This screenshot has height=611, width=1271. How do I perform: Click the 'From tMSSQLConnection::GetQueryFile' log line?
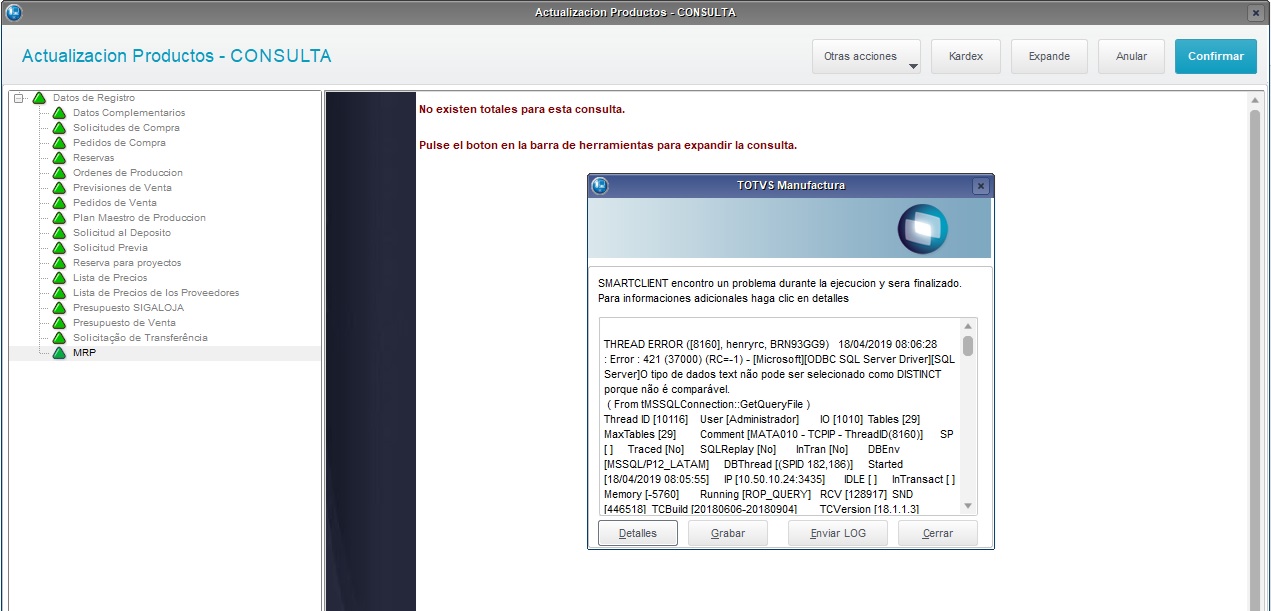708,404
